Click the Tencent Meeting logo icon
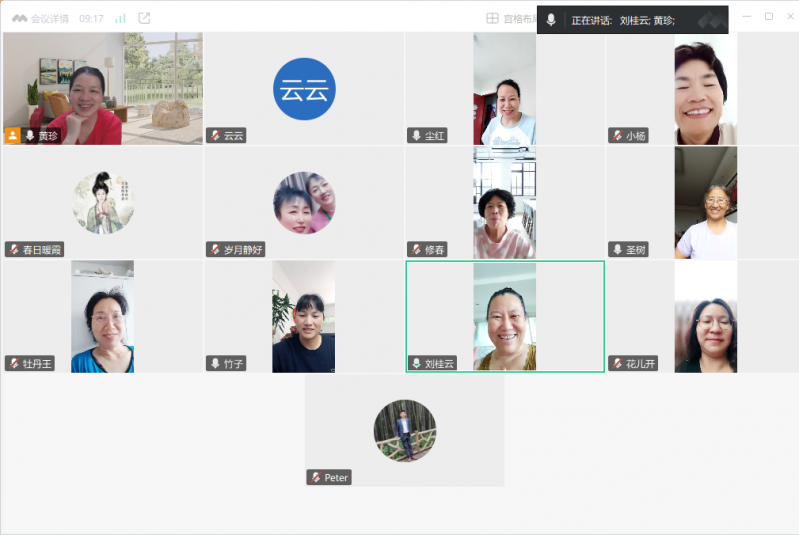Image resolution: width=799 pixels, height=535 pixels. [19, 18]
